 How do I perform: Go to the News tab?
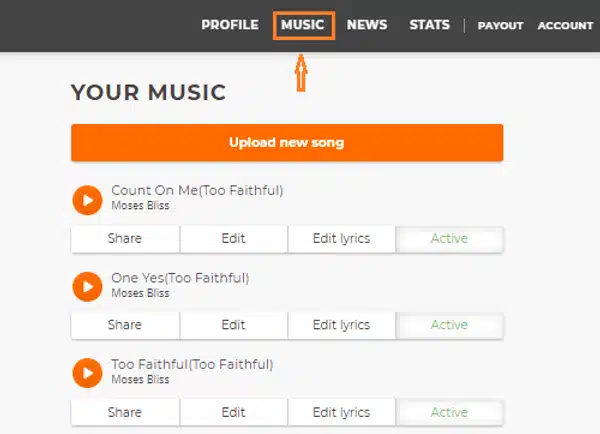(x=367, y=25)
